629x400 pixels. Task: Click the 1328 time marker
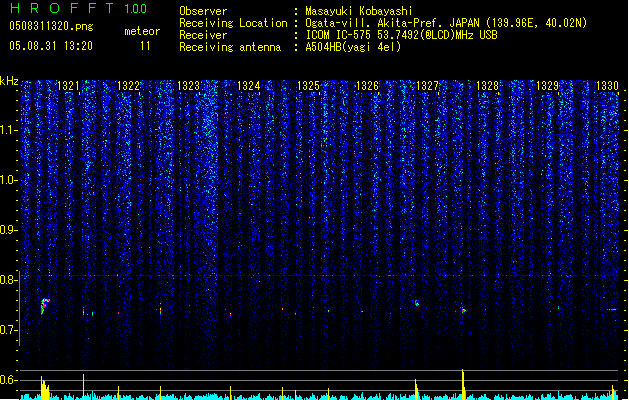point(487,86)
